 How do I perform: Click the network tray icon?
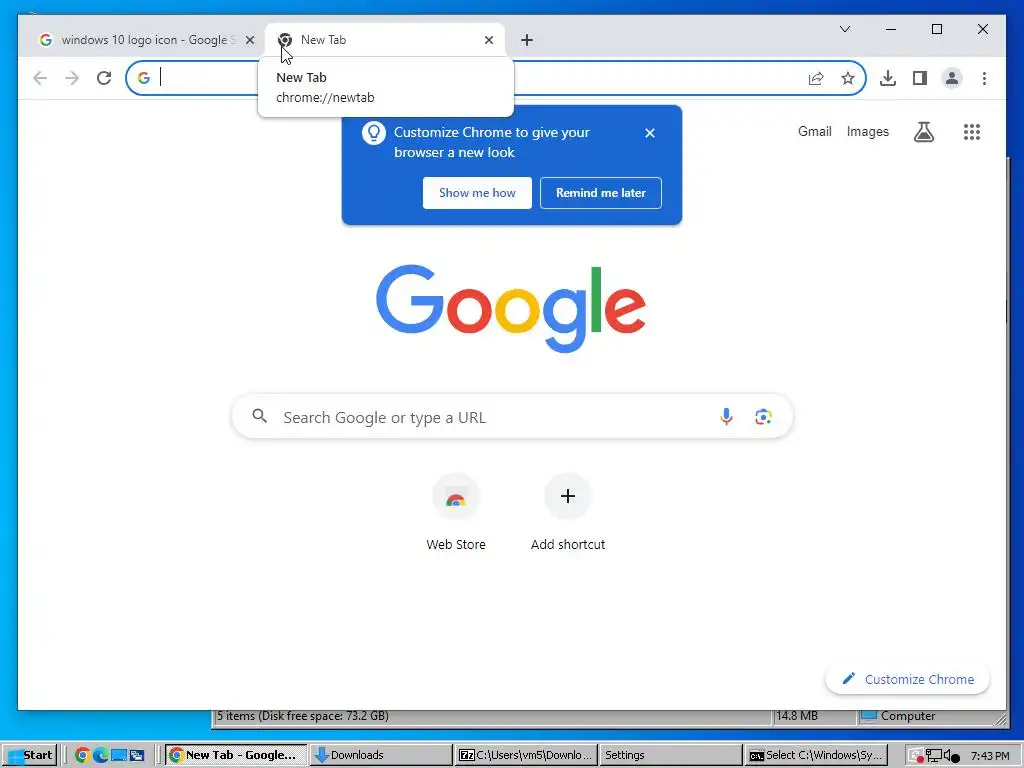click(x=934, y=756)
